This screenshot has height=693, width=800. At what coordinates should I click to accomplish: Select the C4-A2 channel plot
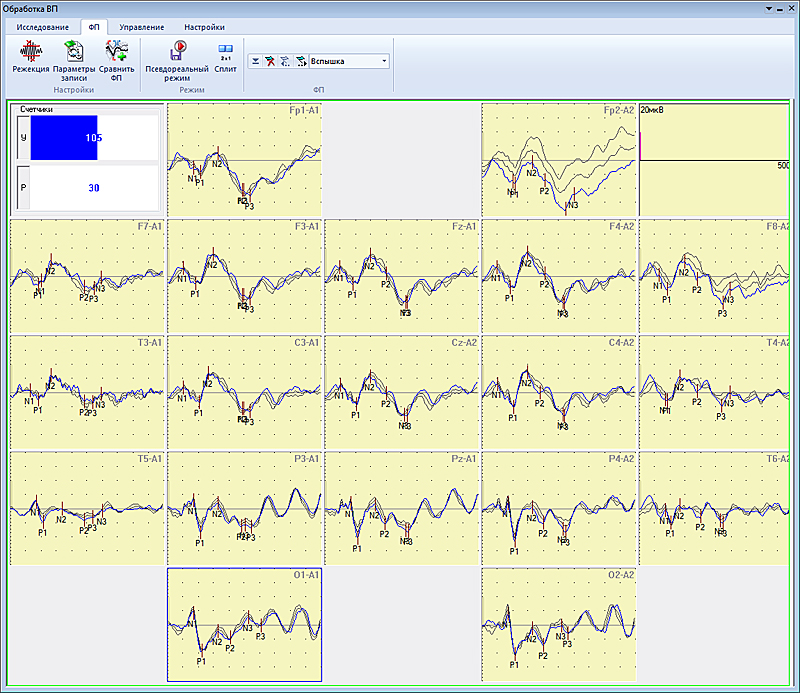click(x=559, y=393)
